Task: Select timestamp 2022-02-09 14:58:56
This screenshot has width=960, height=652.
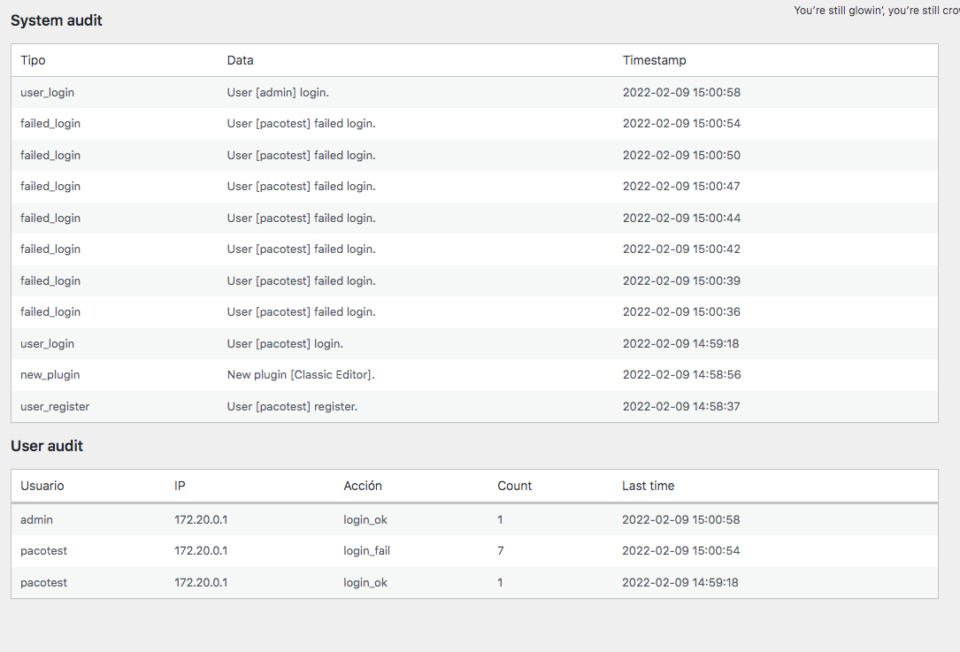Action: pos(681,375)
